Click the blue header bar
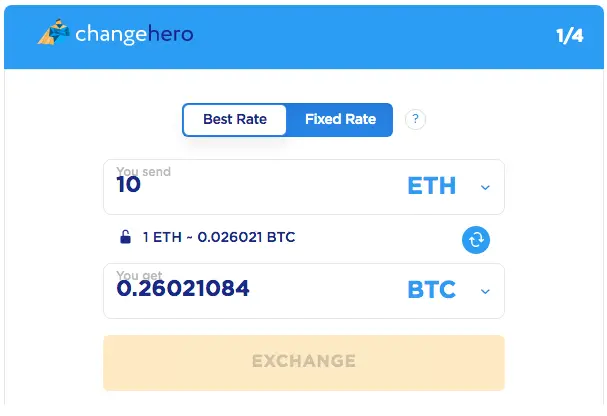The width and height of the screenshot is (607, 416). point(304,37)
